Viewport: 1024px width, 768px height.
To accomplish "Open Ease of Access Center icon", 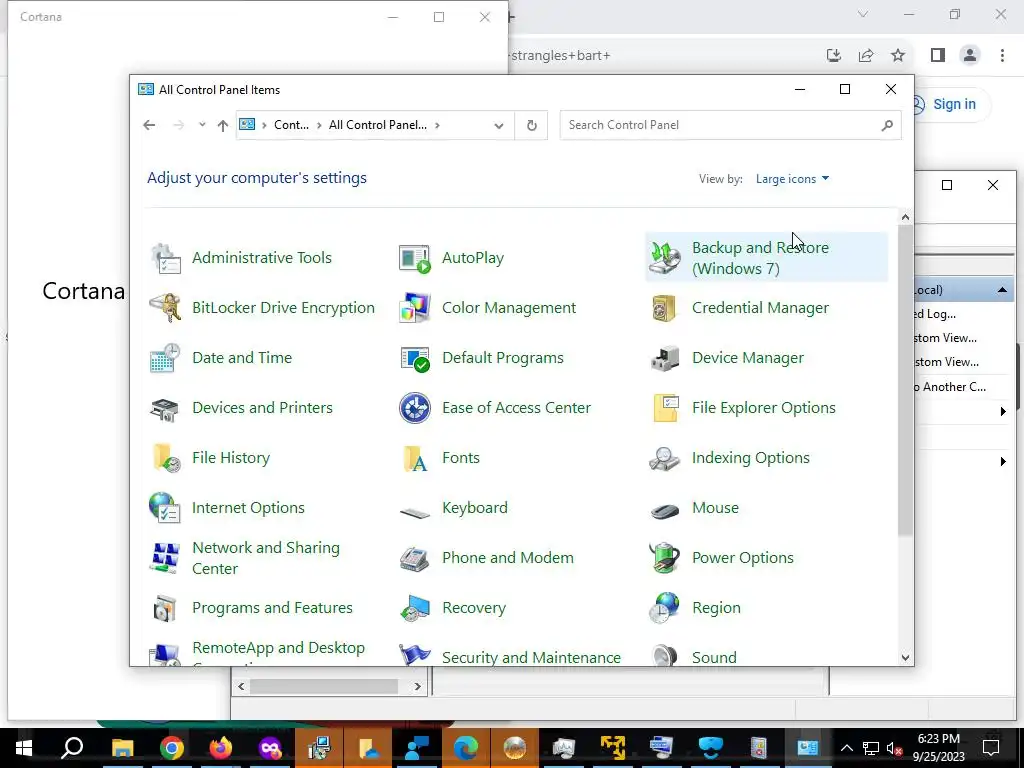I will click(x=415, y=408).
